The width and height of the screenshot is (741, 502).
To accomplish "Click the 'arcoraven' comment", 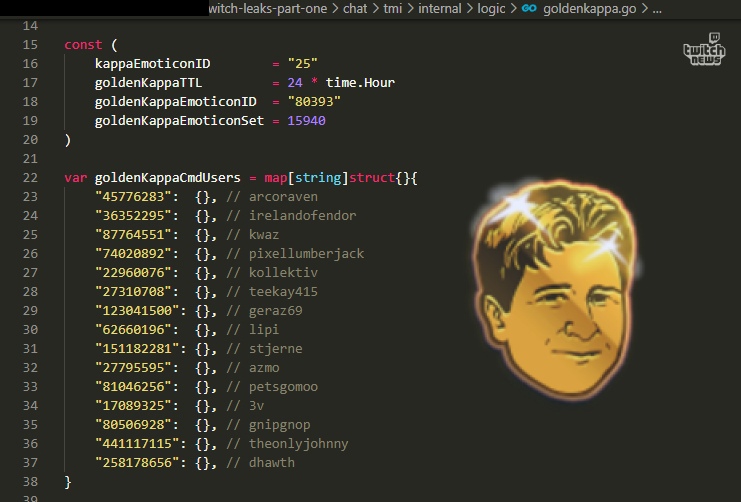I will pyautogui.click(x=284, y=197).
